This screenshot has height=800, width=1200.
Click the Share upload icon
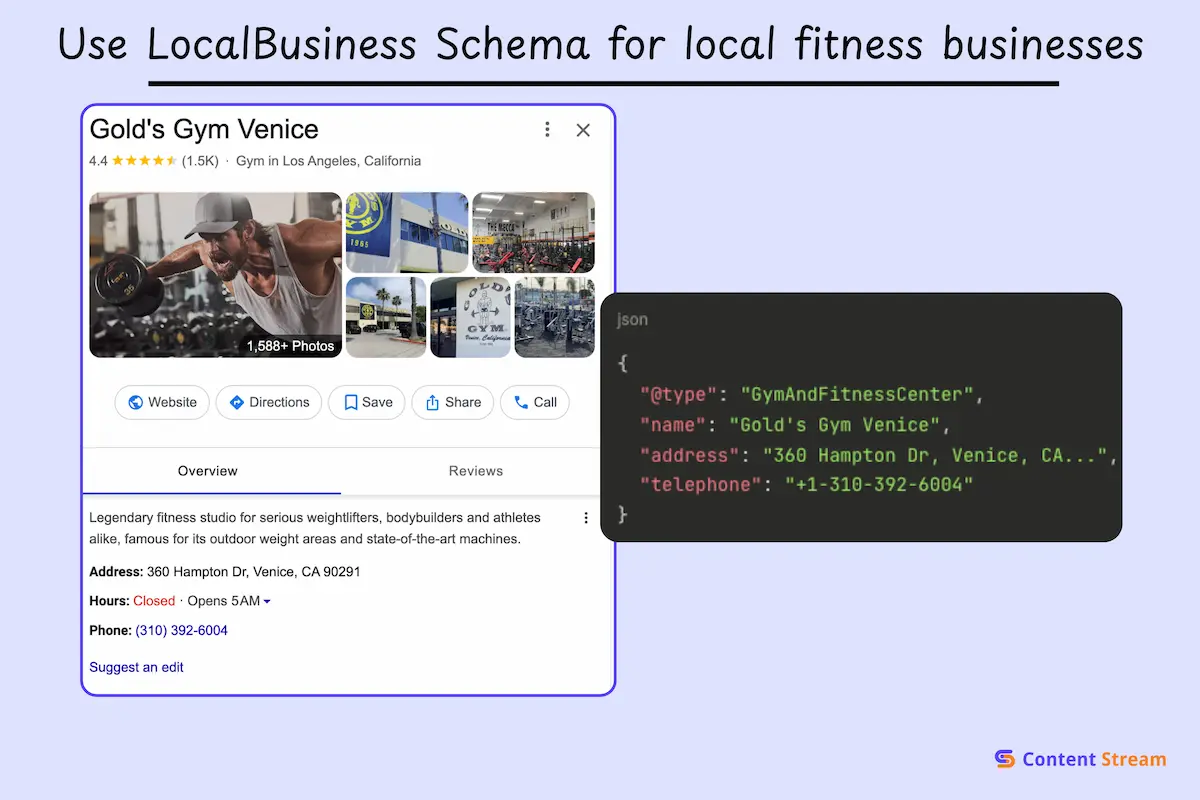pyautogui.click(x=433, y=402)
